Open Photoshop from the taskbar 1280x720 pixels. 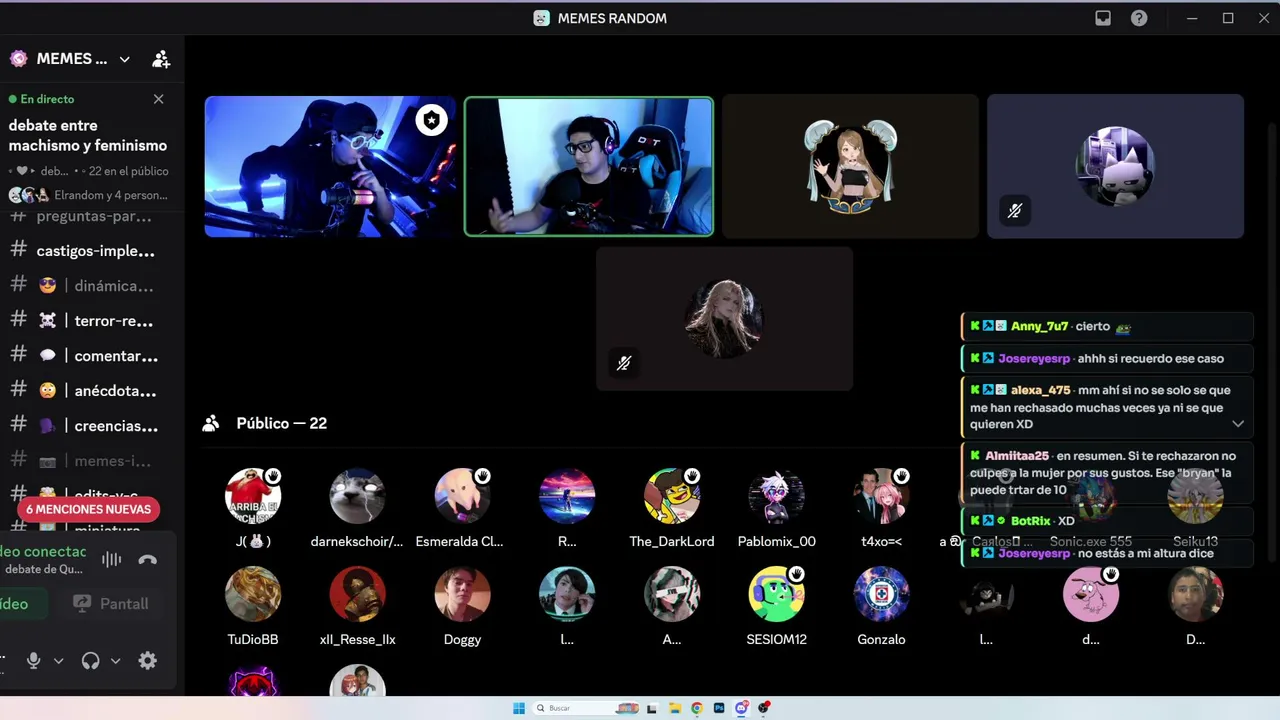click(719, 708)
